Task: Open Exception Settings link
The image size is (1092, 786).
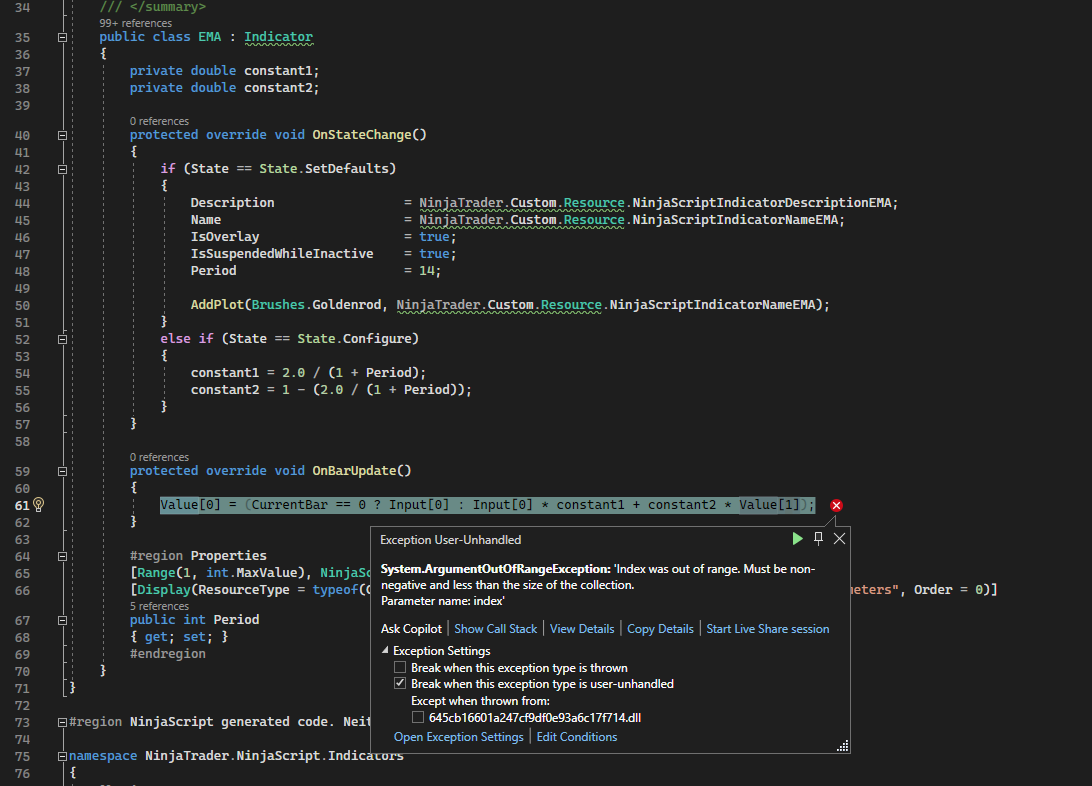Action: (x=458, y=737)
